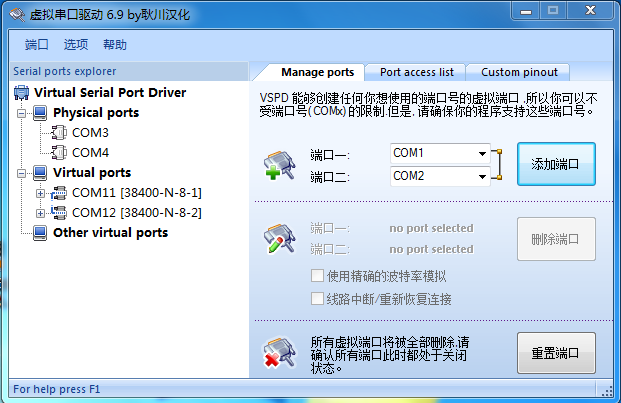Click the edit port pair icon with pencil
This screenshot has width=621, height=403.
280,239
